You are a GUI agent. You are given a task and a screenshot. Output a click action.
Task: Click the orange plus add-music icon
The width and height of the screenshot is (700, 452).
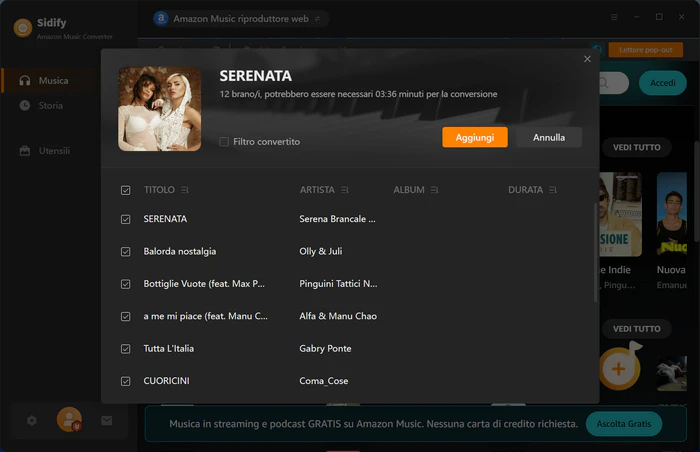[619, 368]
